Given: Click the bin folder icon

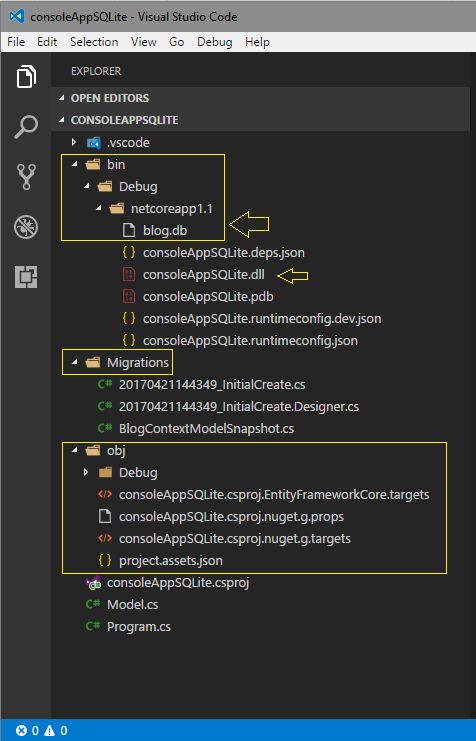Looking at the screenshot, I should 93,164.
